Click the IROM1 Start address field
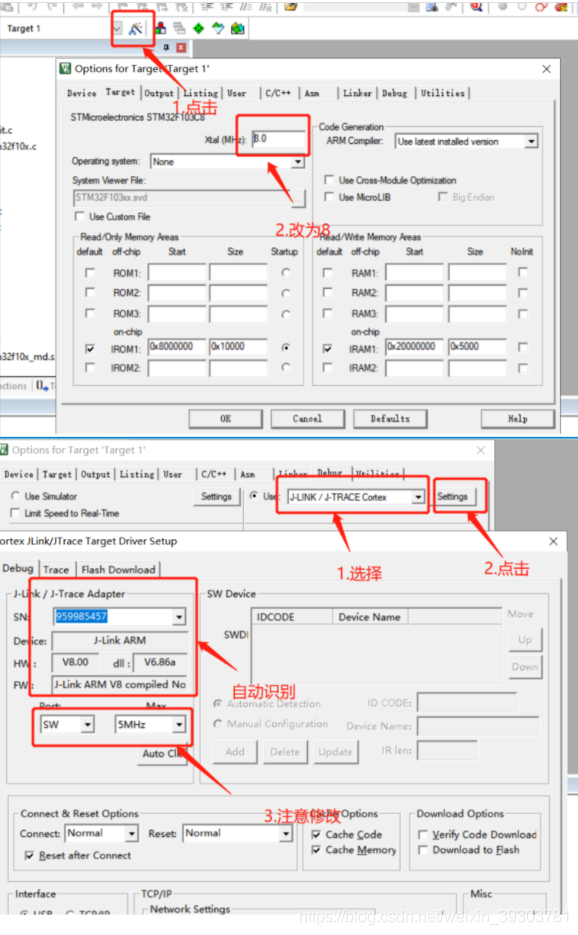This screenshot has width=578, height=935. (177, 347)
